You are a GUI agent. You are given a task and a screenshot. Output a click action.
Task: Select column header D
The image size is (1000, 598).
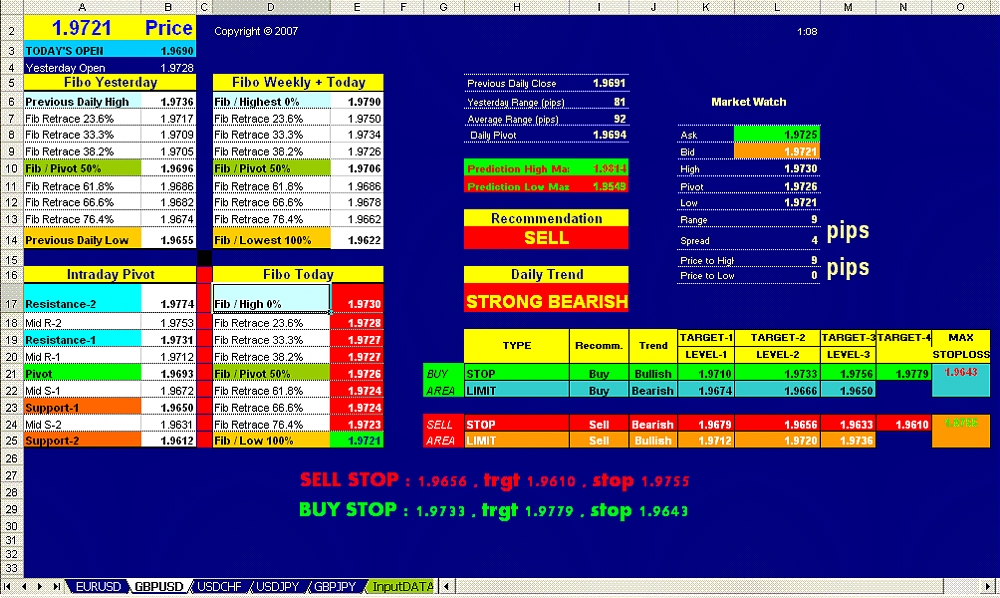tap(271, 8)
